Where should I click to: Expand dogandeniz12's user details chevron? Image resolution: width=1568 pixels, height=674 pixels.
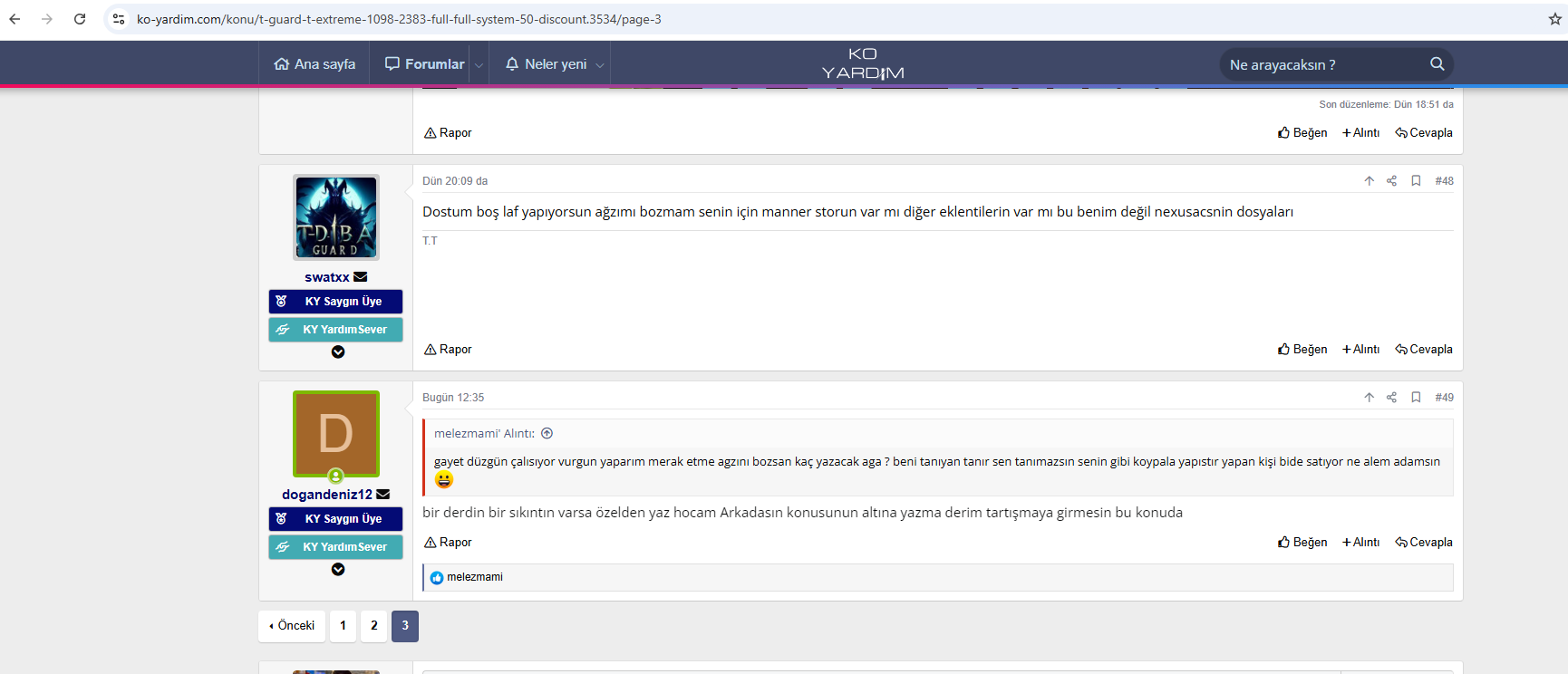click(338, 570)
